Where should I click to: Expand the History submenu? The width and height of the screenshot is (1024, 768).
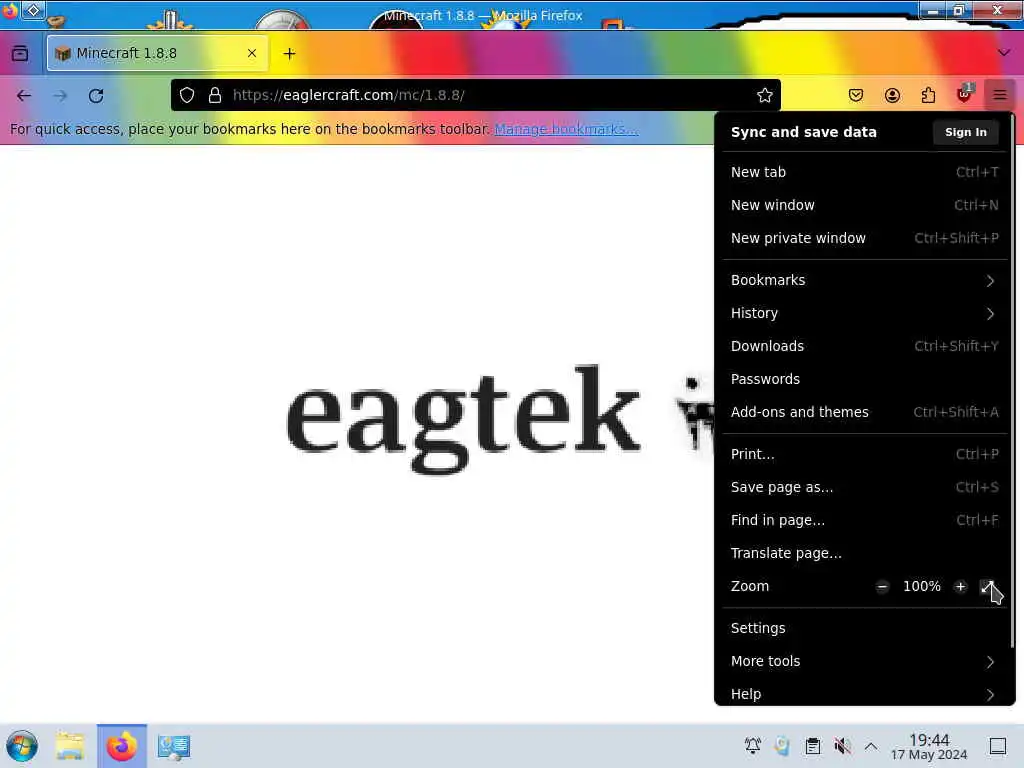tap(865, 313)
